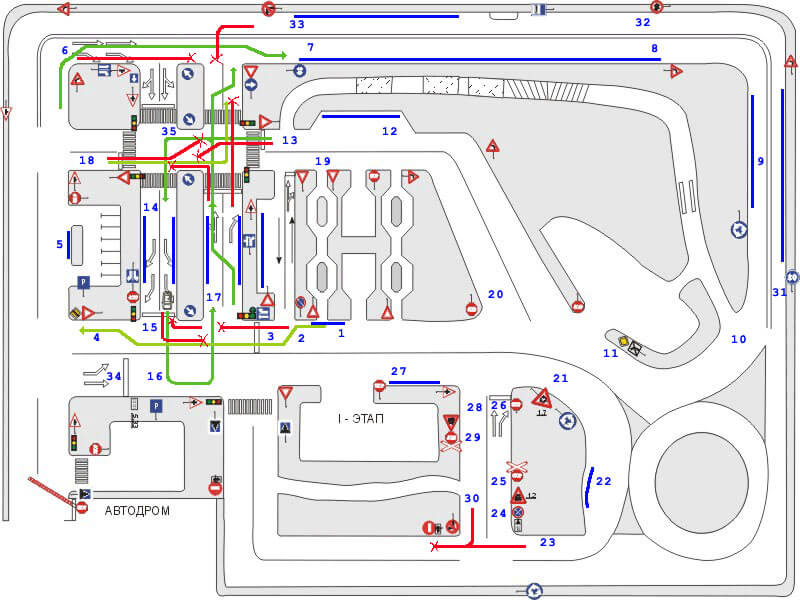Click the no-stopping sign beside number 24
The image size is (800, 600).
(x=518, y=512)
